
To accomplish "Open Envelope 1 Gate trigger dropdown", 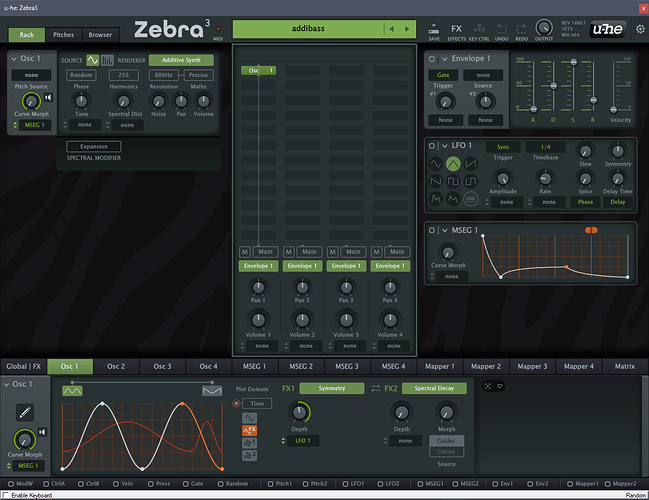I will (443, 75).
